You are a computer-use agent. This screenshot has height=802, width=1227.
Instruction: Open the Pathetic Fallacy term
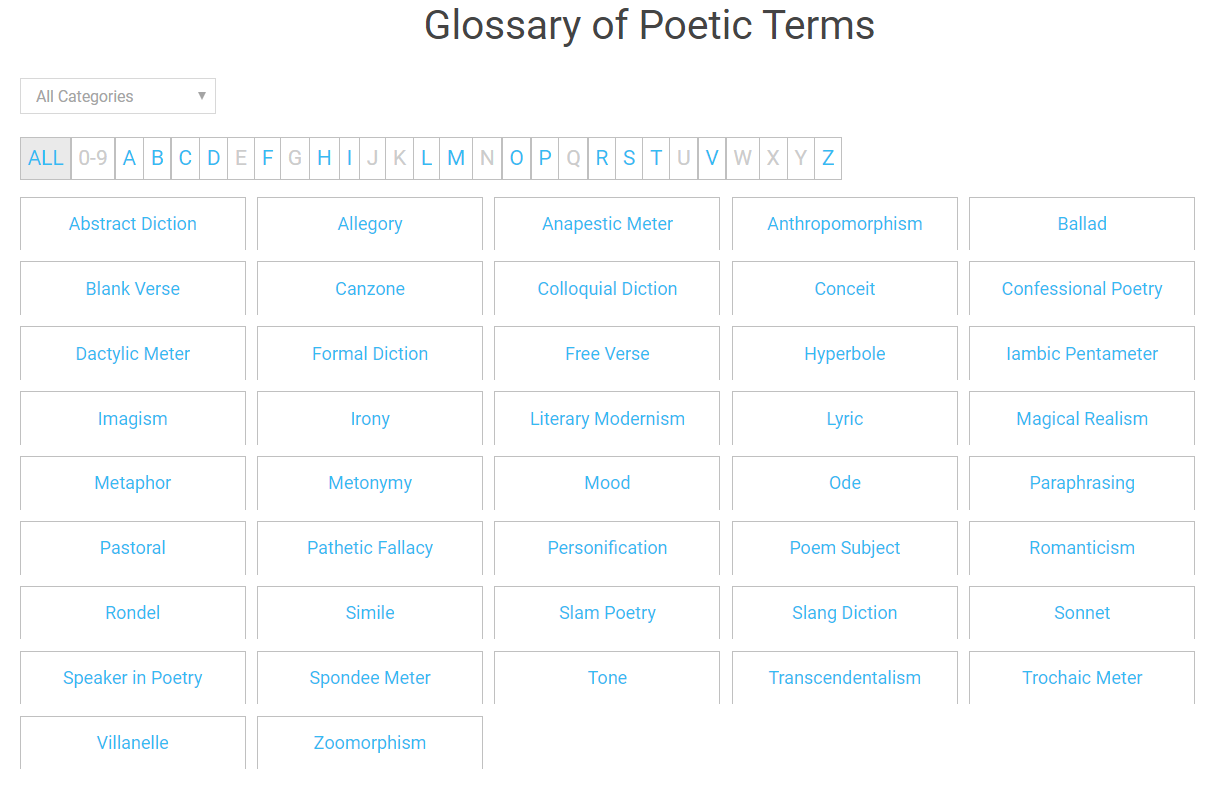pos(370,548)
